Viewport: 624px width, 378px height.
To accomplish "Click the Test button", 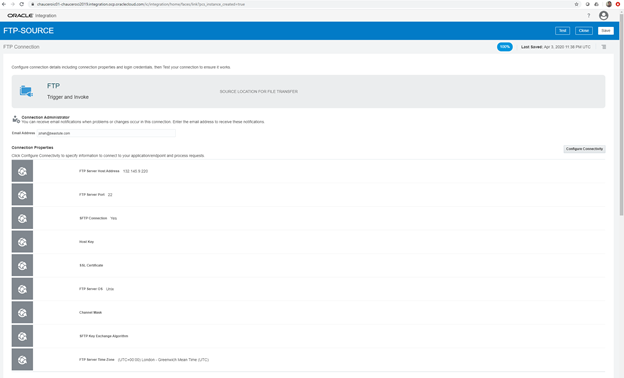I will pos(562,31).
